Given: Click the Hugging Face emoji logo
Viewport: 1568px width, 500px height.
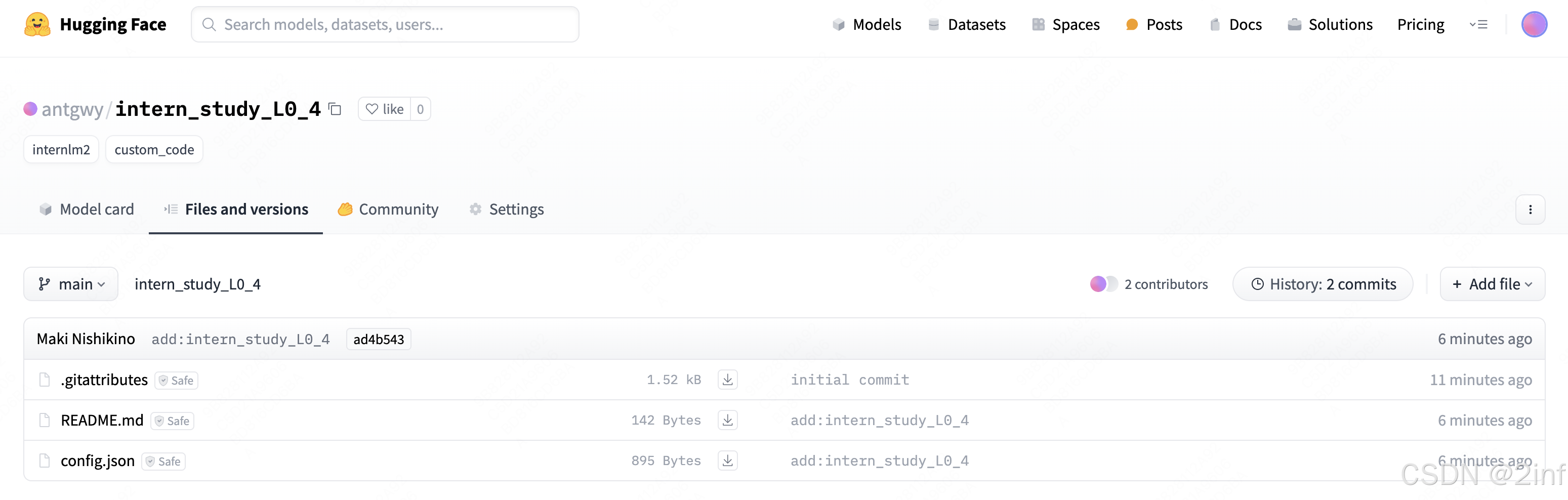Looking at the screenshot, I should coord(37,24).
